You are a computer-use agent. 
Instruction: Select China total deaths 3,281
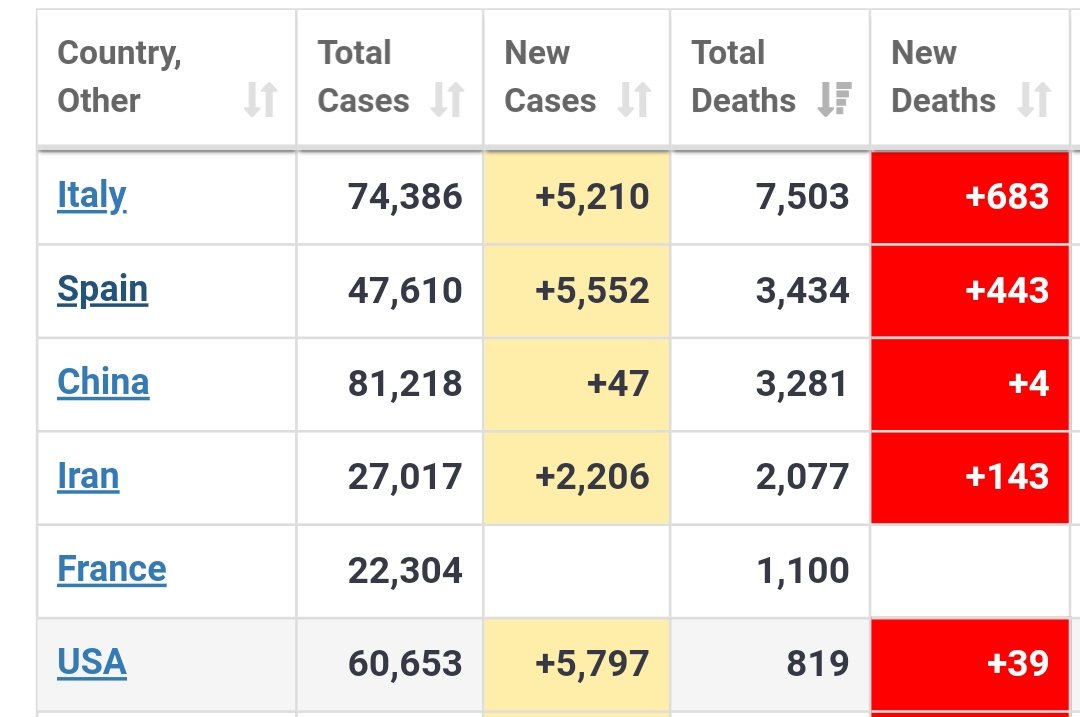point(802,384)
